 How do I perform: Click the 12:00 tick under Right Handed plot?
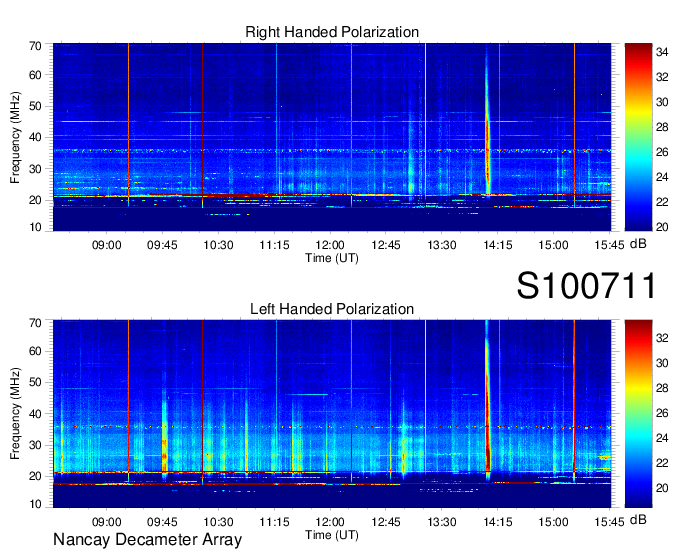coord(330,245)
